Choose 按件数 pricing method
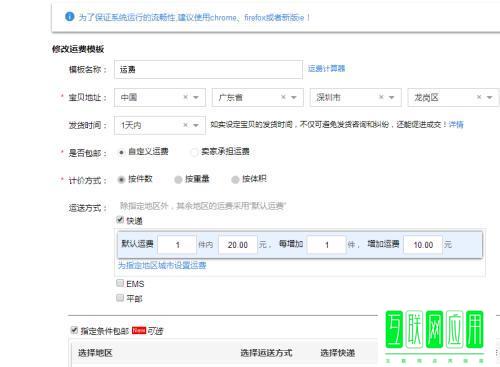500x367 pixels. (x=121, y=180)
